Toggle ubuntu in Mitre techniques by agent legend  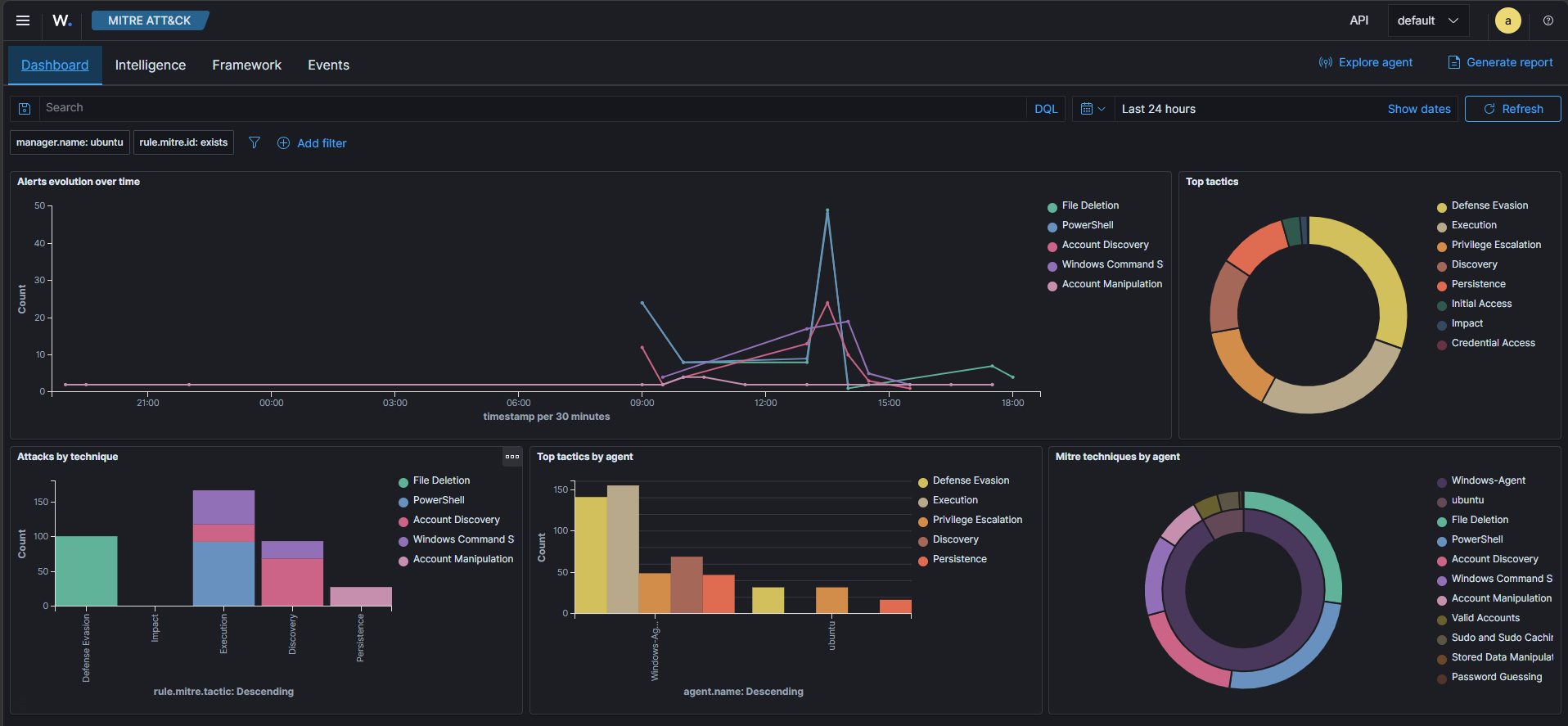1467,500
